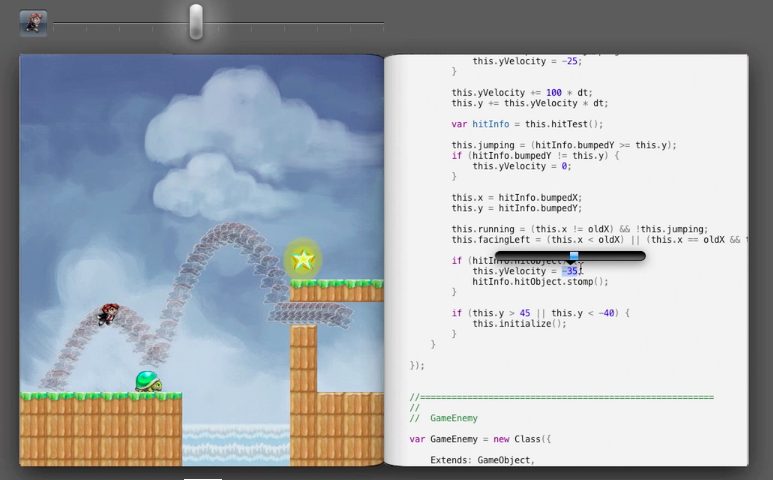The image size is (773, 480).
Task: Click 'this.y += this.yVelocity * dt;' line
Action: coord(530,103)
